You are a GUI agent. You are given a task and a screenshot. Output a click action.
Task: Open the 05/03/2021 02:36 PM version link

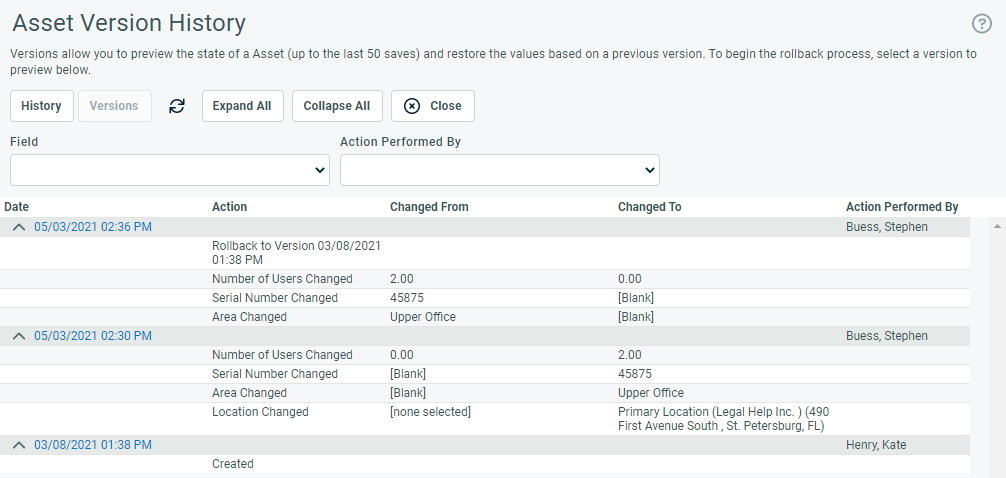(x=93, y=227)
